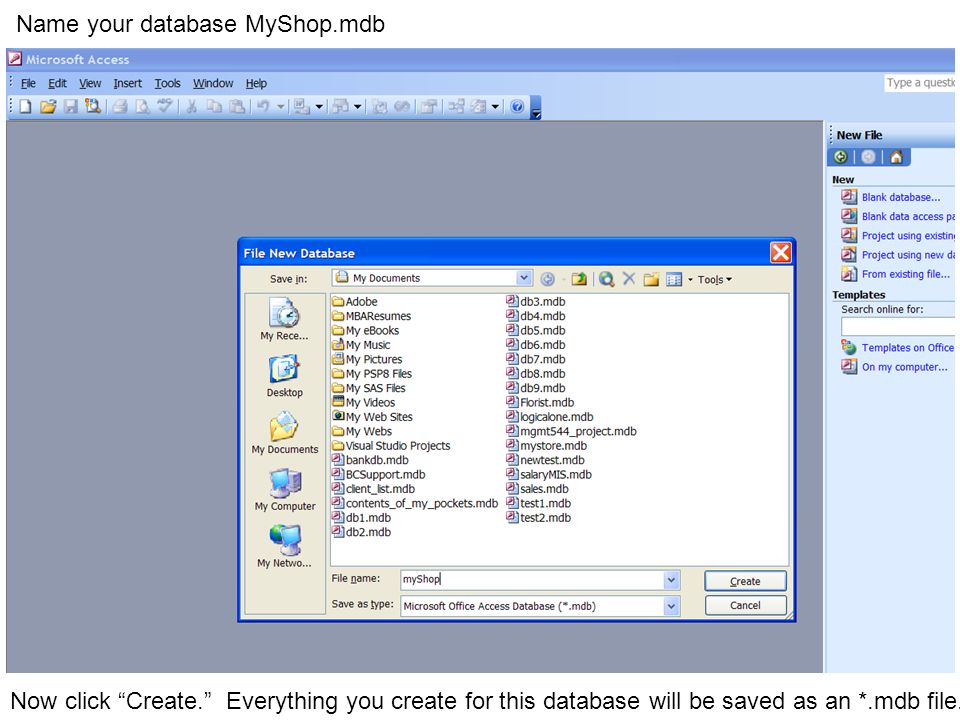Viewport: 960px width, 720px height.
Task: Open the Help menu
Action: pyautogui.click(x=256, y=83)
